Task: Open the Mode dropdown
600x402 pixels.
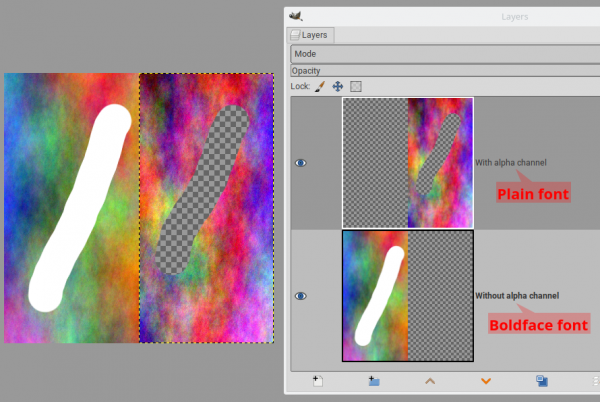Action: pos(445,54)
